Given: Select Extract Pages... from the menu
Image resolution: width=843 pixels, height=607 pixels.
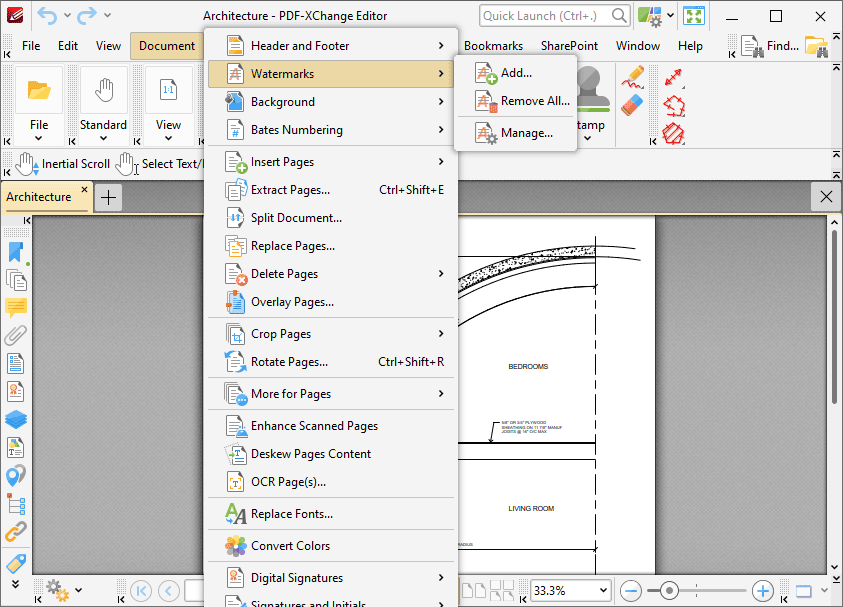Looking at the screenshot, I should pos(331,190).
